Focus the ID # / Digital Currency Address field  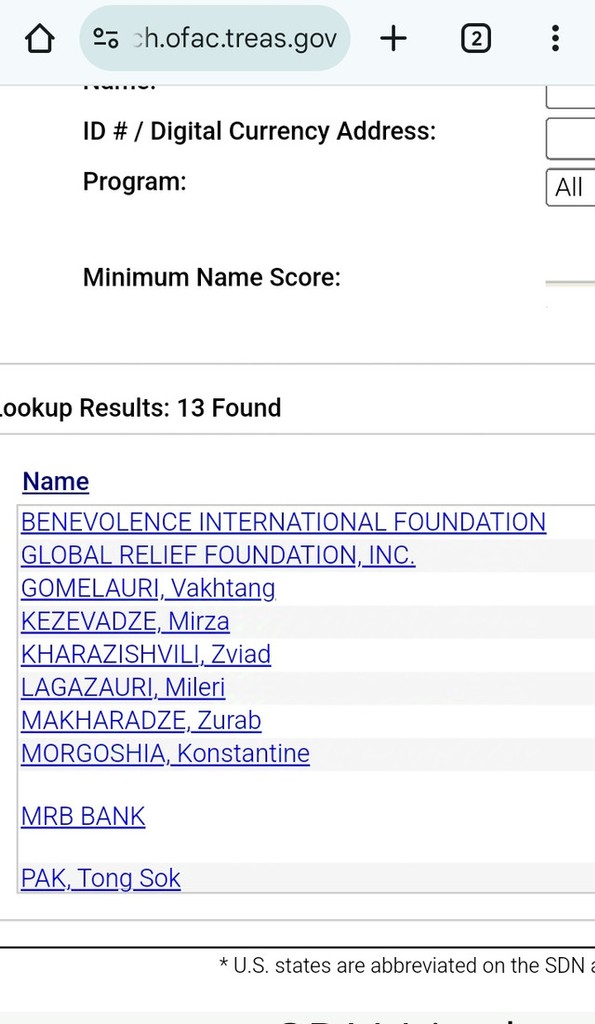tap(570, 138)
